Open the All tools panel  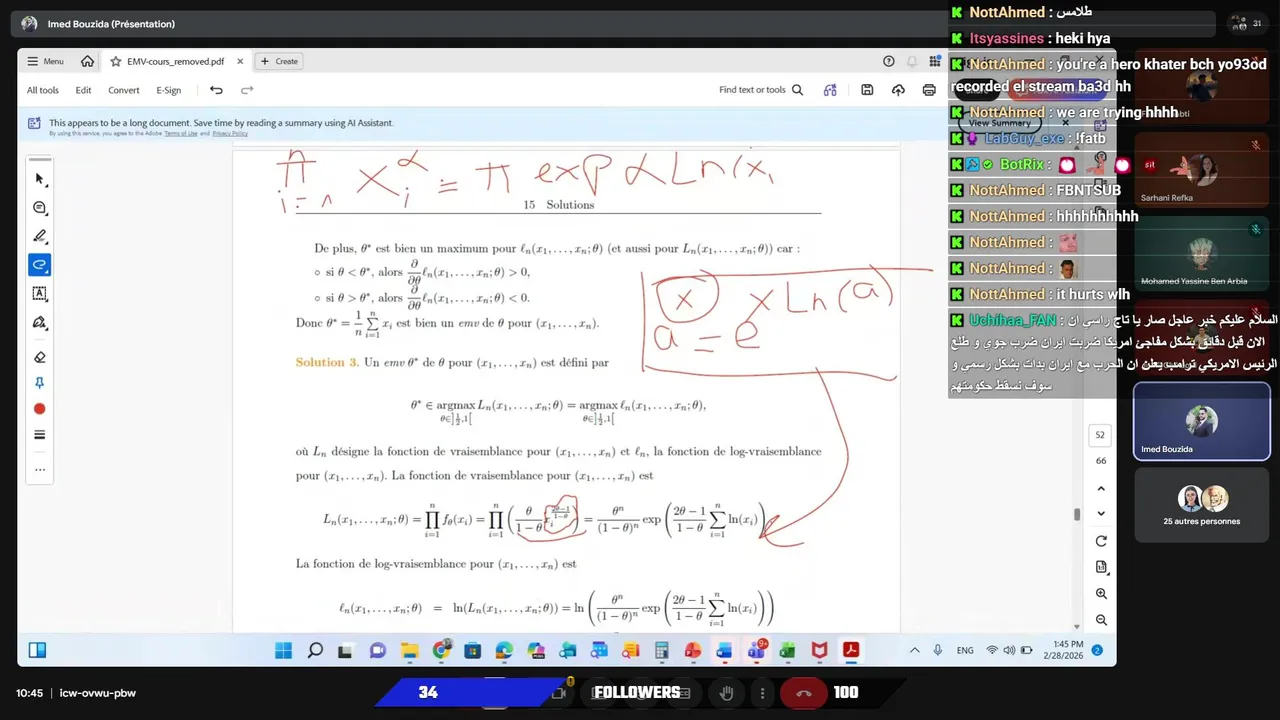[43, 90]
